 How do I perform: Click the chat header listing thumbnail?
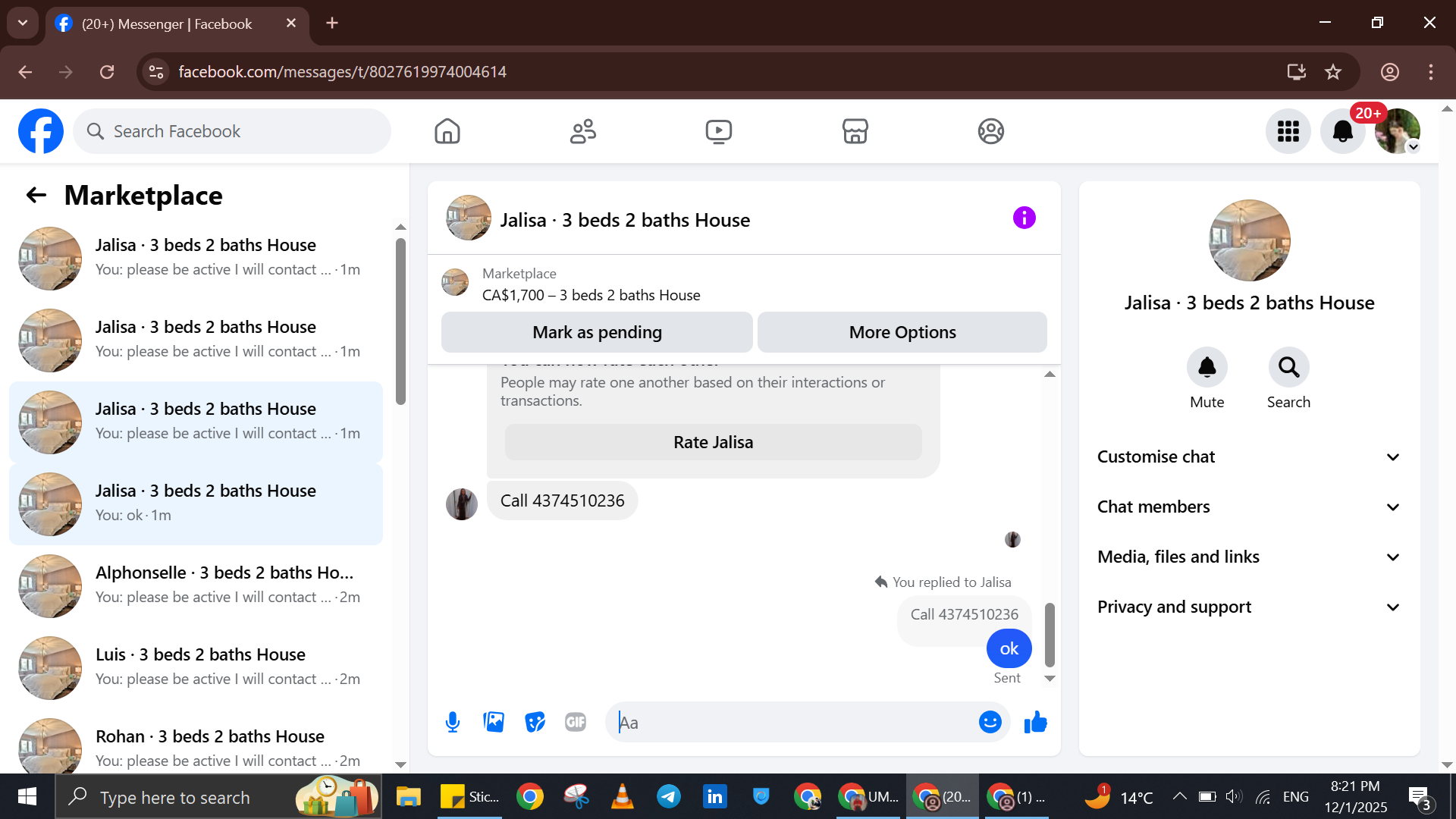(x=468, y=218)
